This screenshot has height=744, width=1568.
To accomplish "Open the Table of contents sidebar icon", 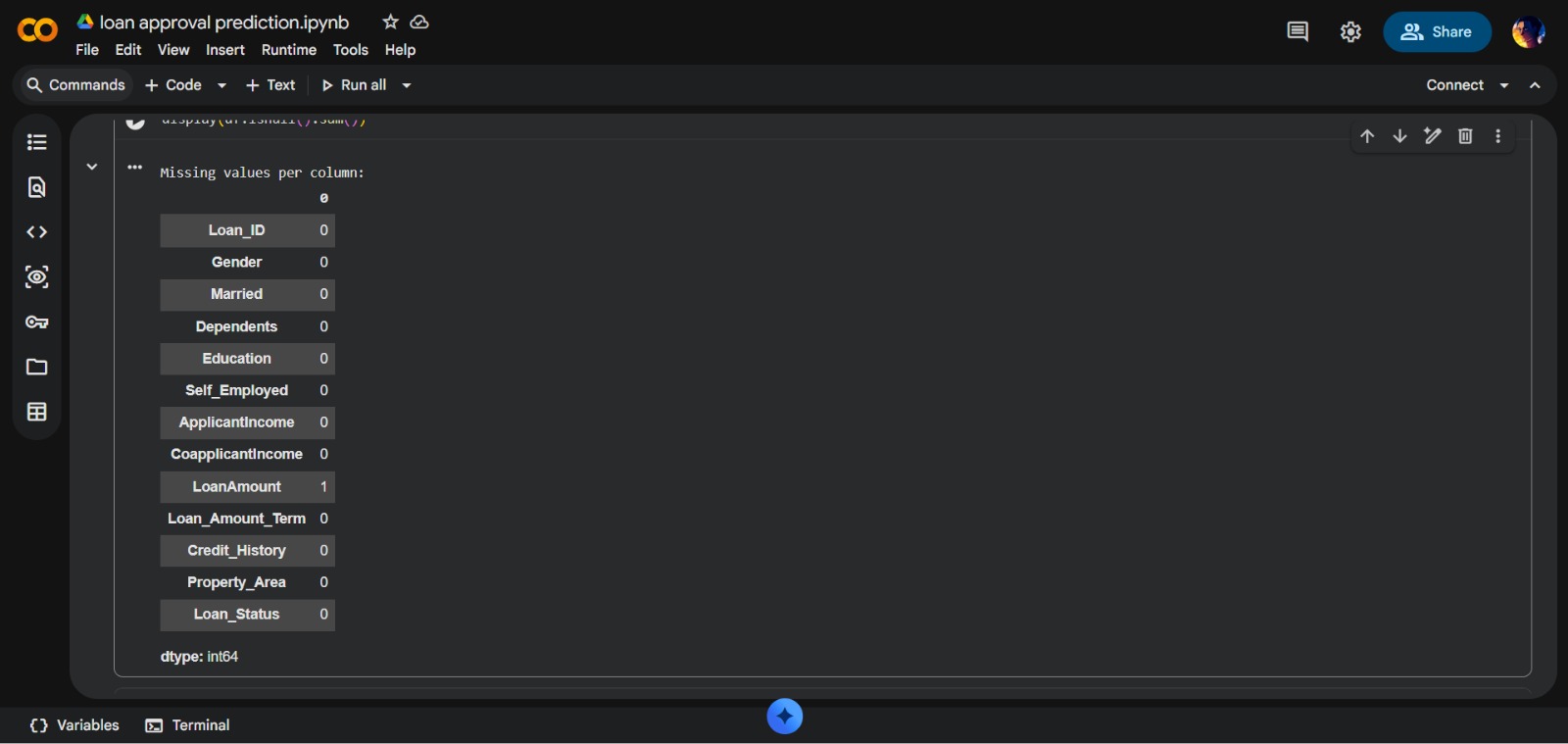I will [x=37, y=142].
